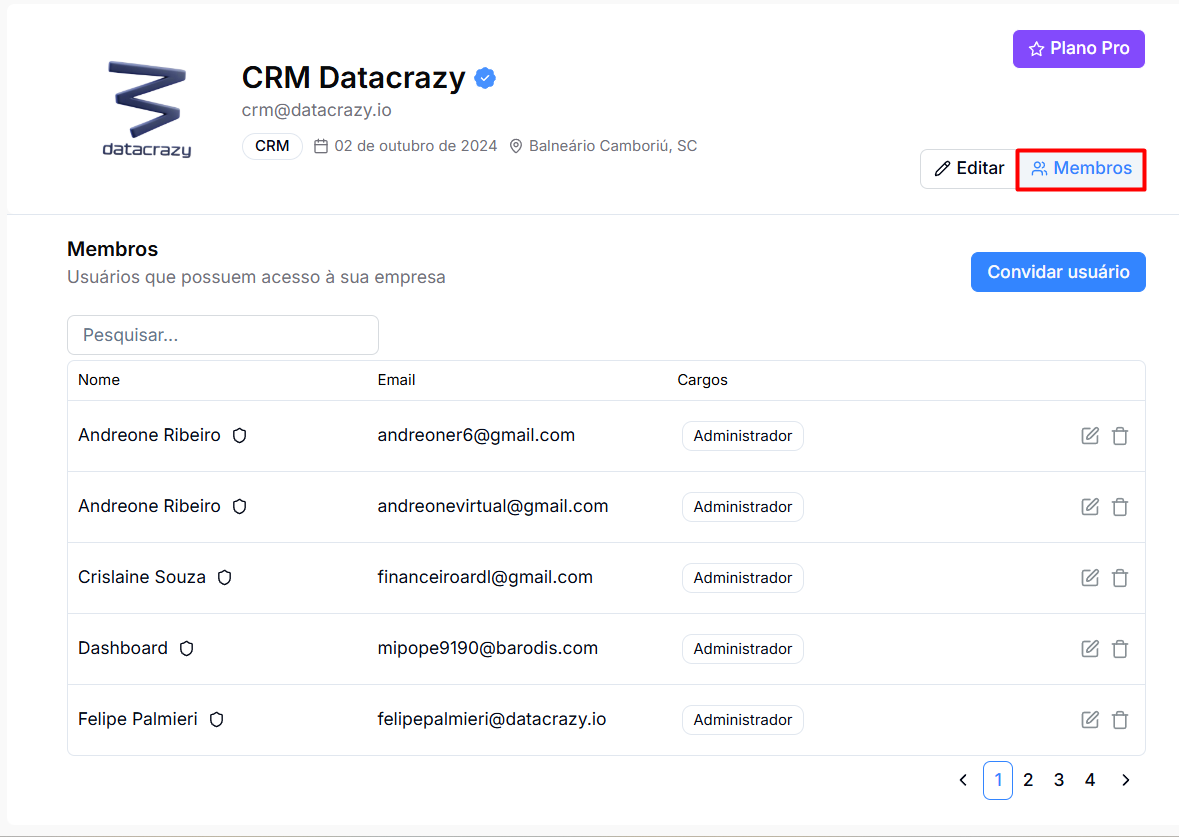1179x837 pixels.
Task: Delete the andreoner6@gmail.com member
Action: [1120, 435]
